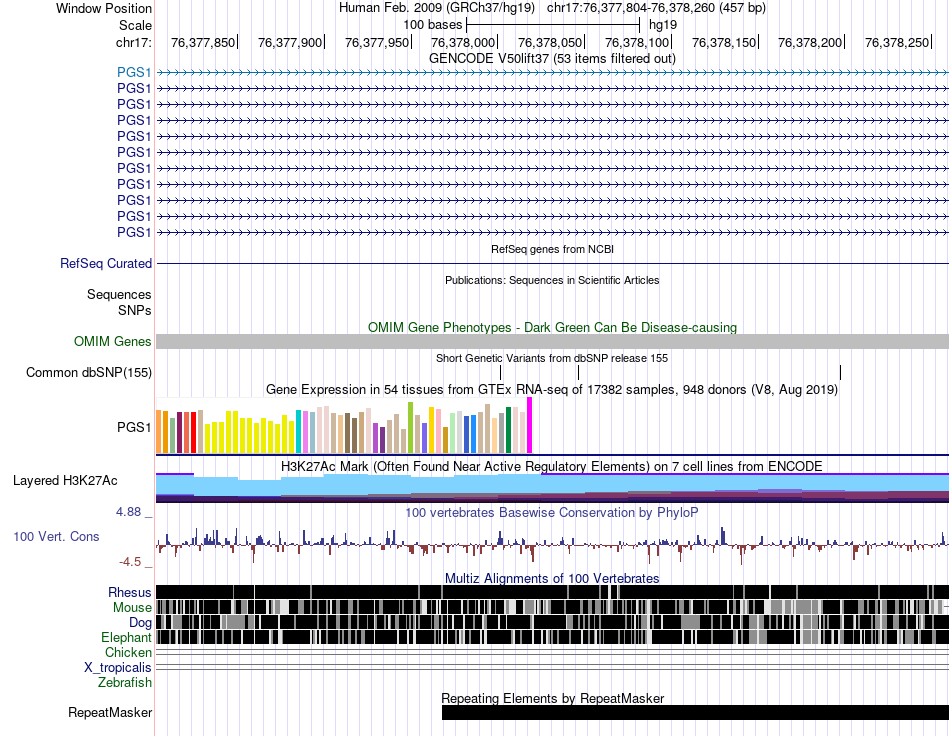Click the magenta bar in the GTEx chart
This screenshot has width=950, height=736.
coord(530,425)
